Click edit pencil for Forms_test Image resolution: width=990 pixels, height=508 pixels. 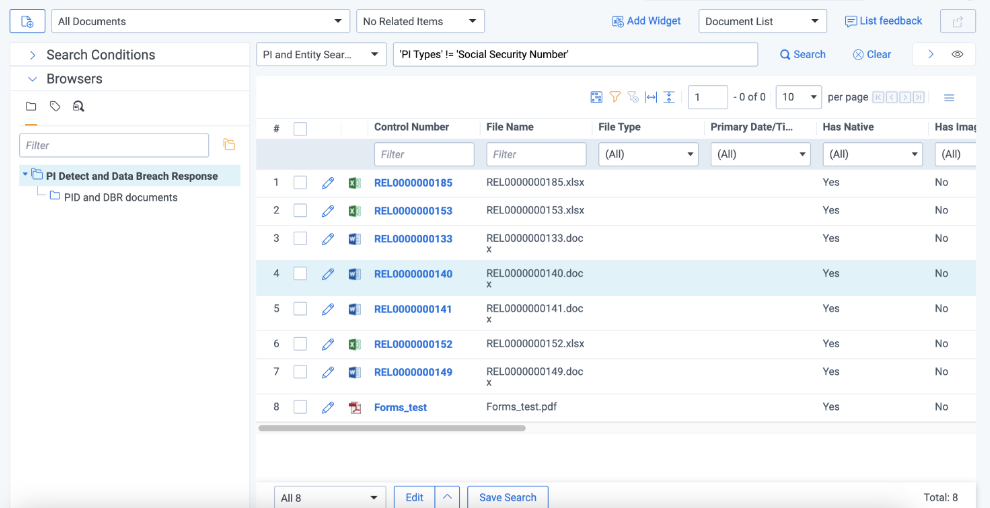[328, 408]
